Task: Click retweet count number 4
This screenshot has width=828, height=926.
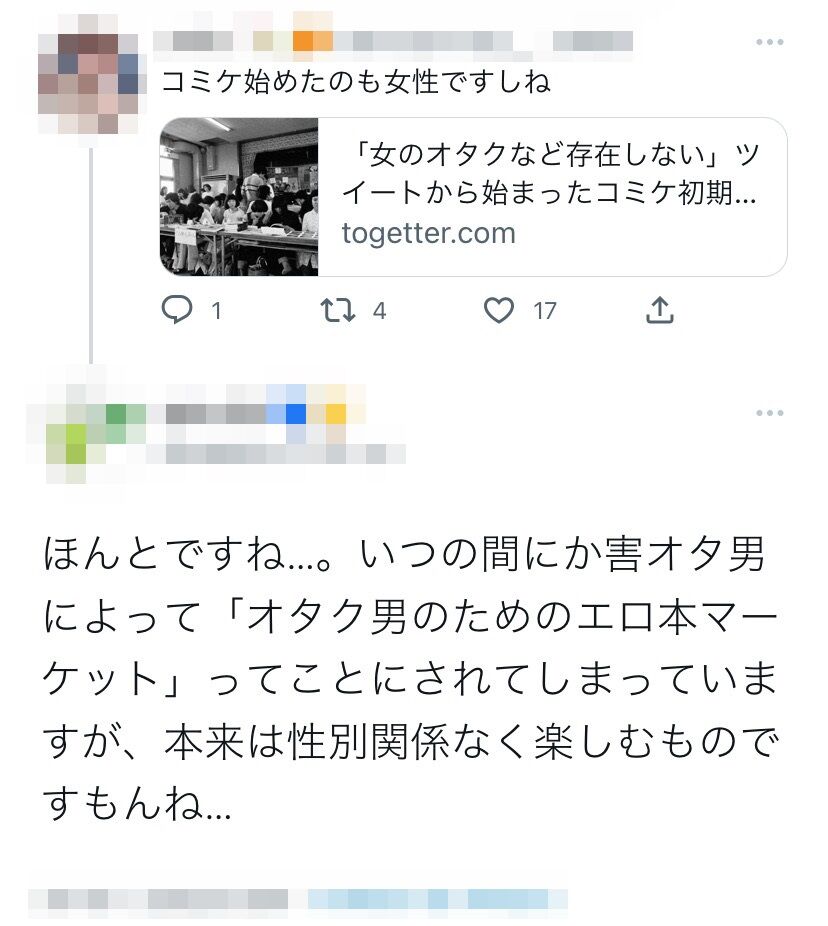Action: point(379,311)
